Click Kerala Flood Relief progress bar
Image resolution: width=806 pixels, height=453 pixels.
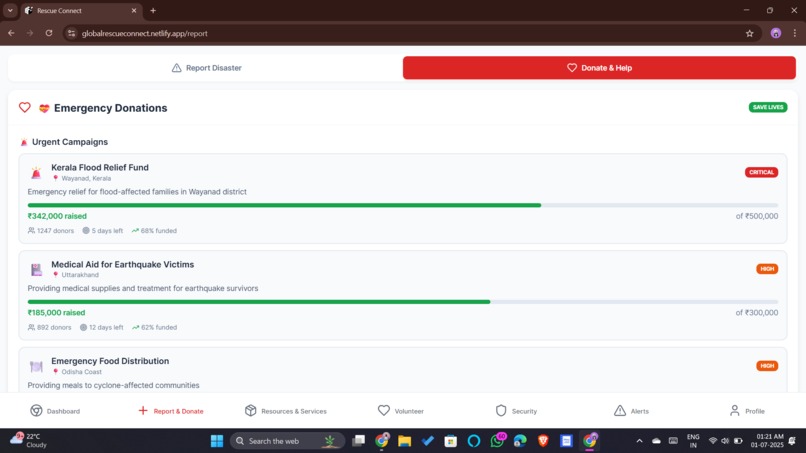pyautogui.click(x=402, y=205)
